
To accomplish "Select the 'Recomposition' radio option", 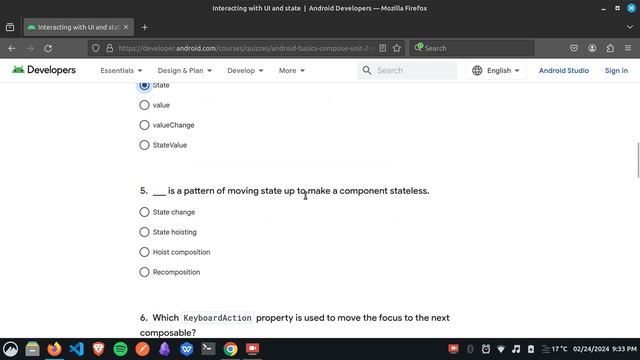I will pyautogui.click(x=144, y=272).
